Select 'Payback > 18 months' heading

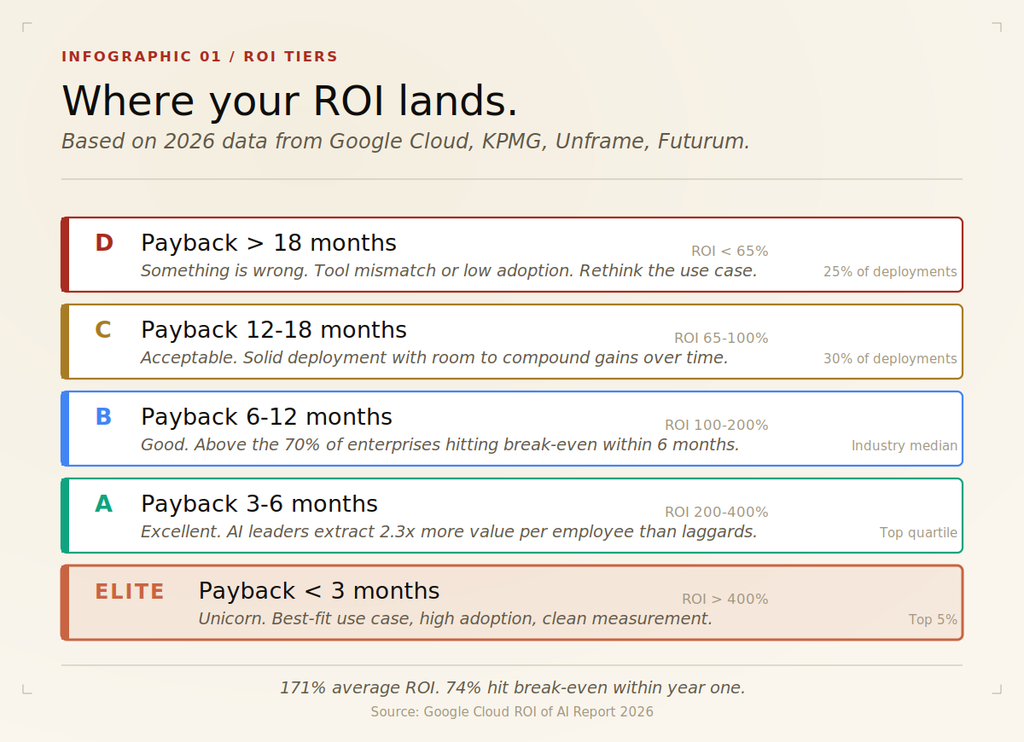(x=268, y=243)
